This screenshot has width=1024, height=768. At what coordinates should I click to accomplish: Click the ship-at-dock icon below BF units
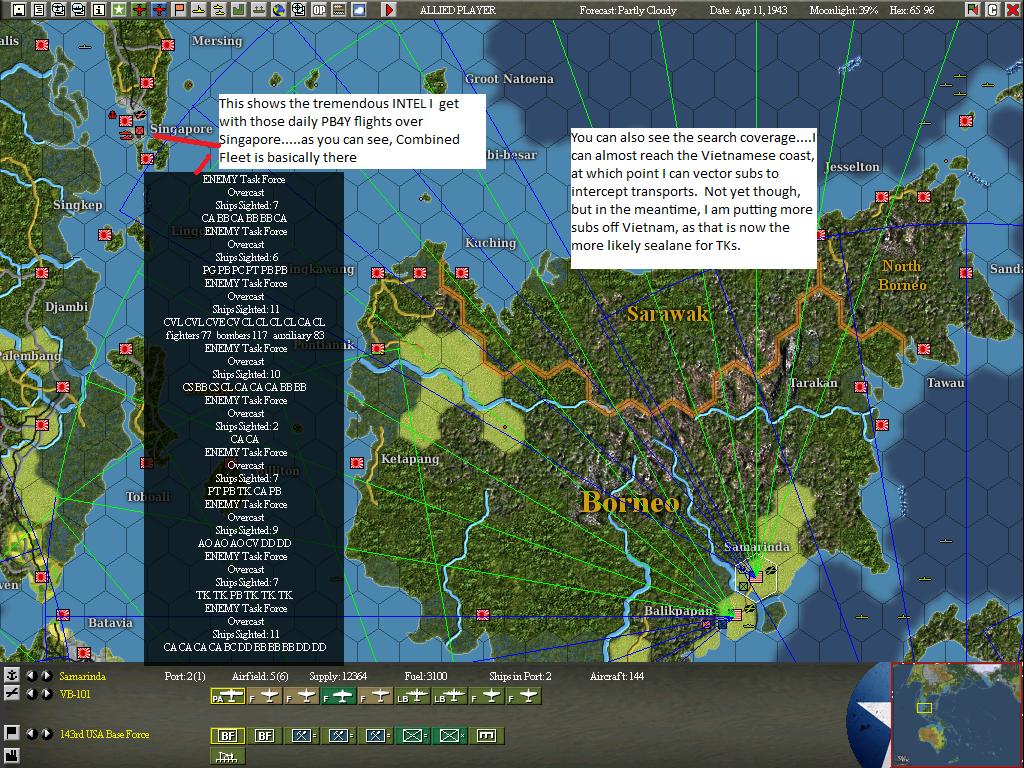[227, 757]
